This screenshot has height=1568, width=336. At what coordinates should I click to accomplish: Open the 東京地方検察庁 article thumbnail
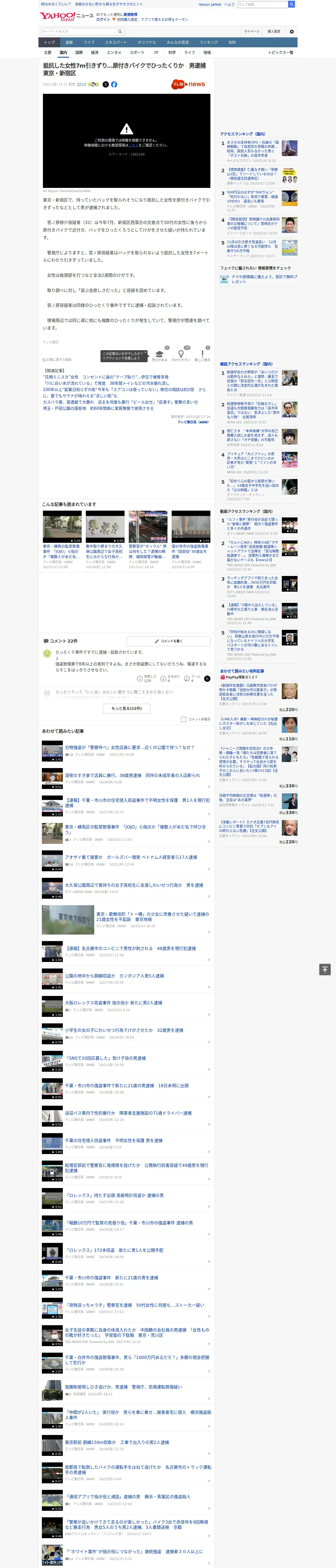[x=68, y=920]
